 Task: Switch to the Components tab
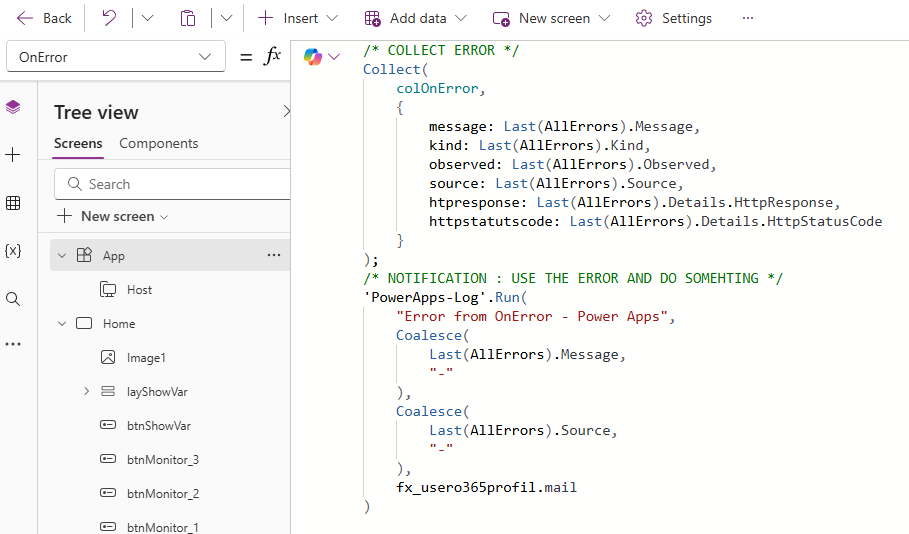[x=159, y=144]
